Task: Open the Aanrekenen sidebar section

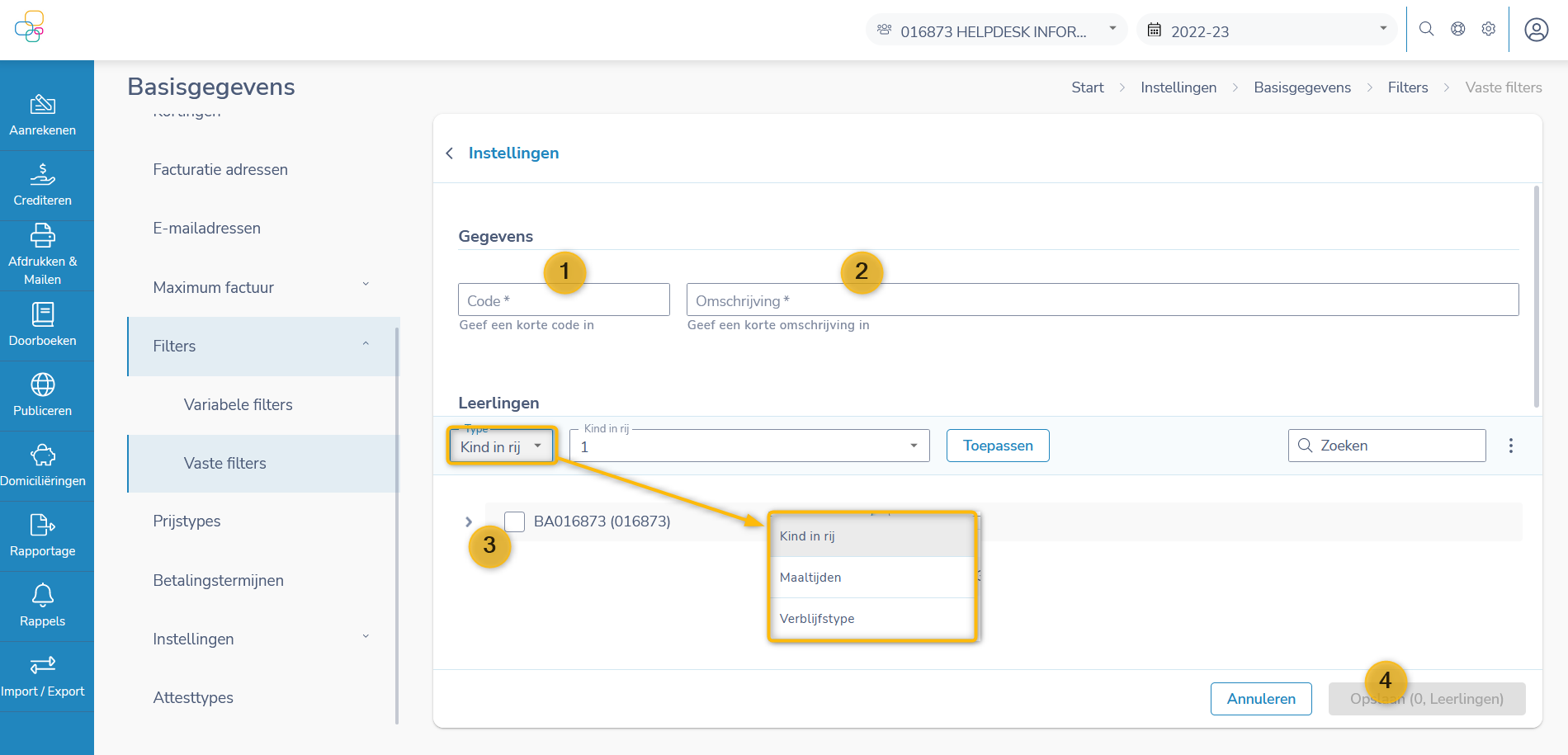Action: 43,116
